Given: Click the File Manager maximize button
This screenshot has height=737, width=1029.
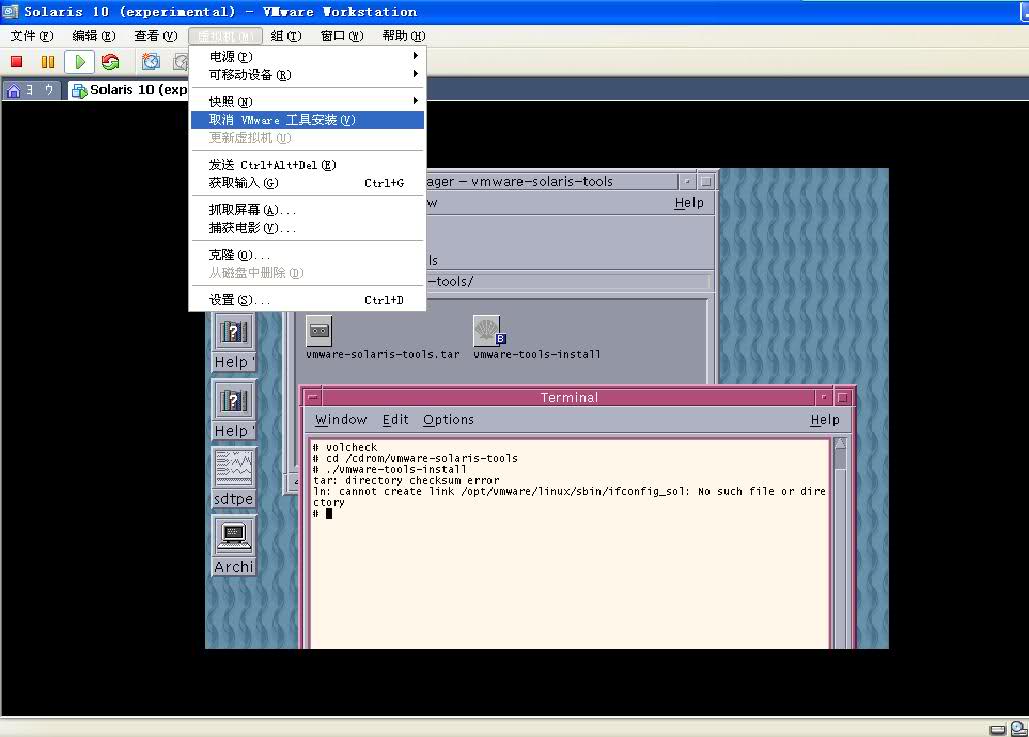Looking at the screenshot, I should pos(706,181).
